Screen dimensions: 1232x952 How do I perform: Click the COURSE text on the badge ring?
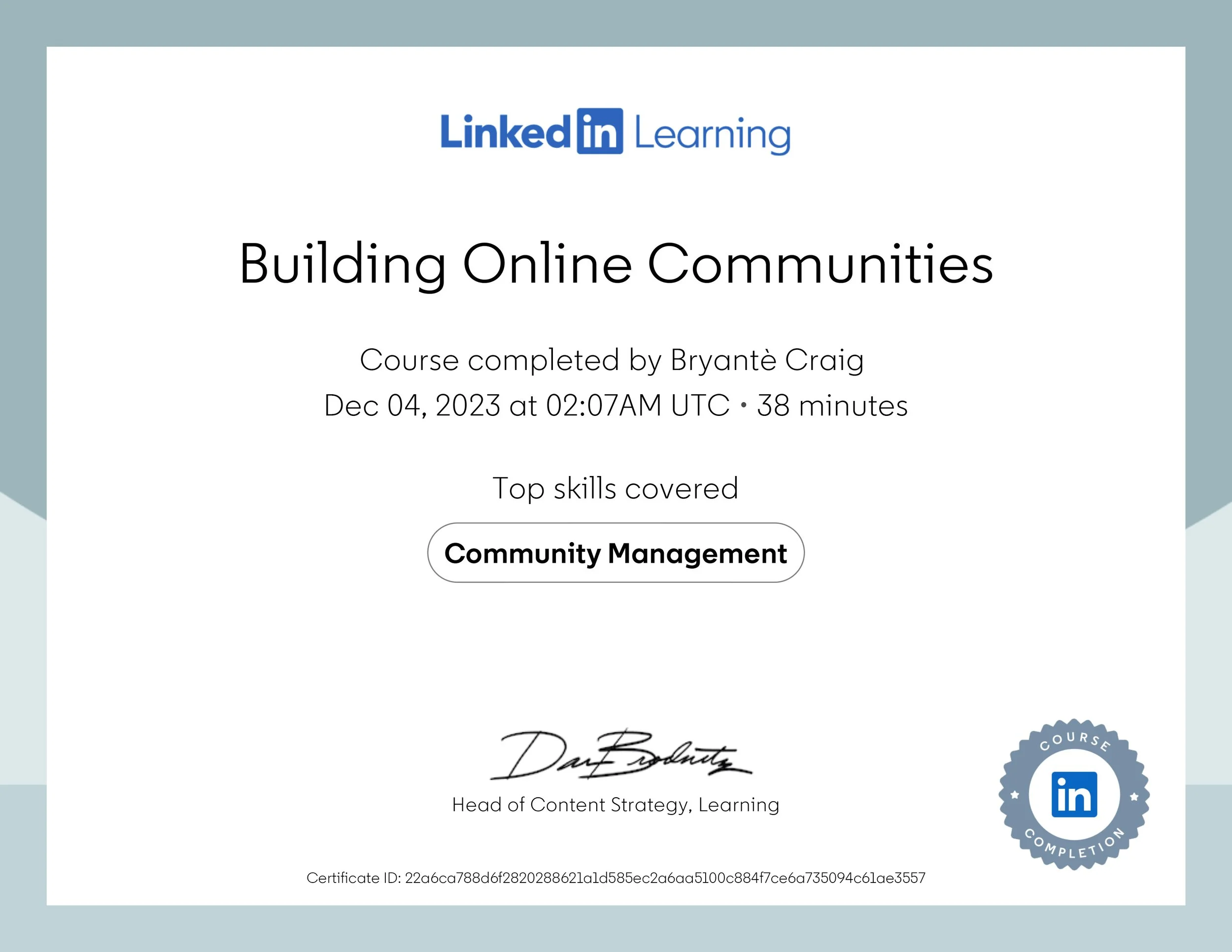click(x=1075, y=739)
